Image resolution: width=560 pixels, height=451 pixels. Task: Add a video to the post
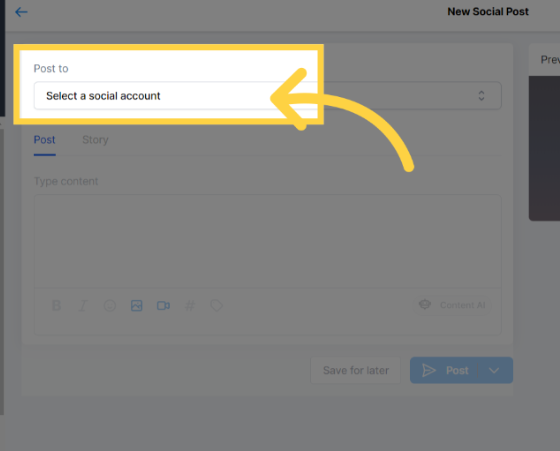pyautogui.click(x=163, y=306)
